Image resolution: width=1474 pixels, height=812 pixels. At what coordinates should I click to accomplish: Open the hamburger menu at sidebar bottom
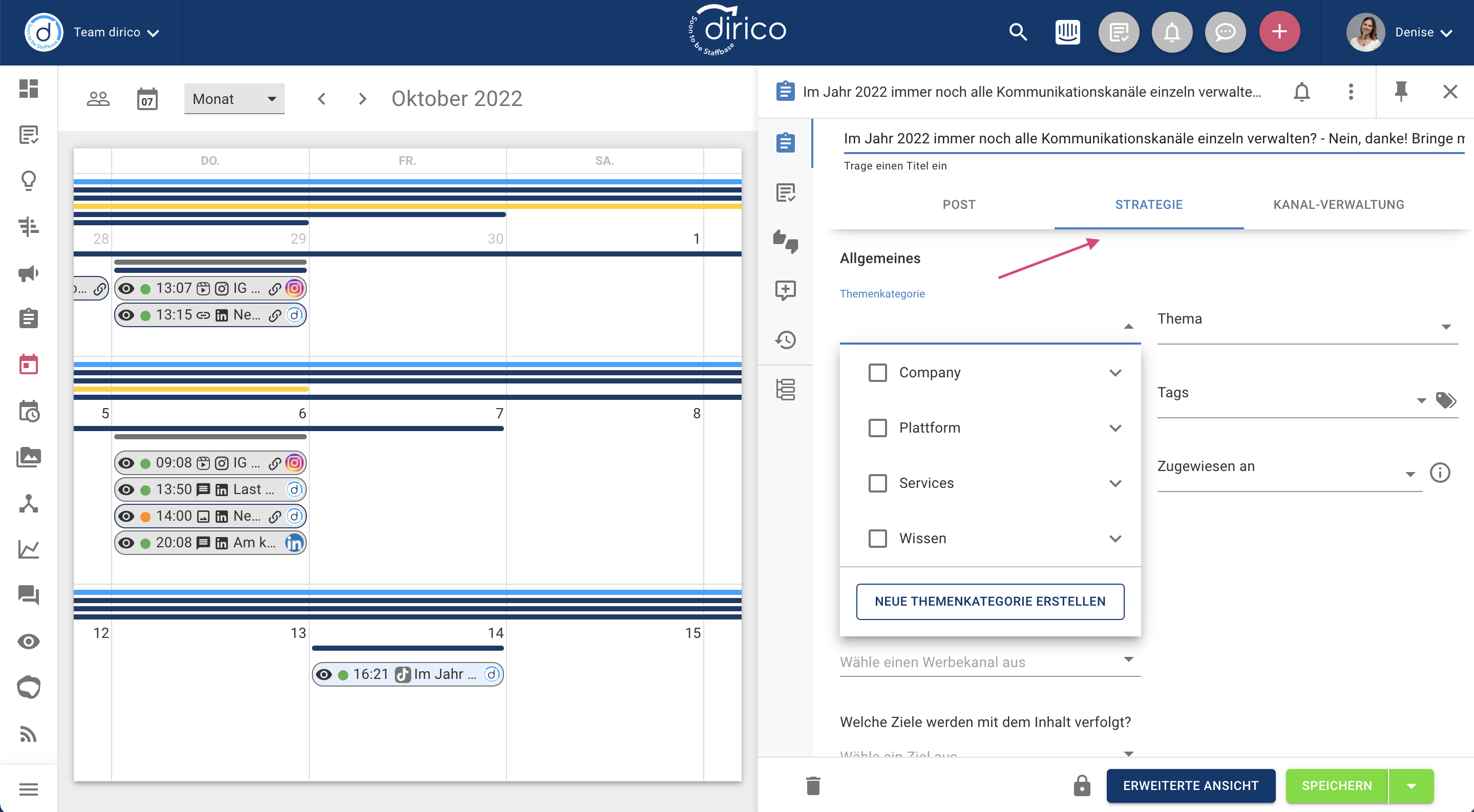click(x=29, y=789)
